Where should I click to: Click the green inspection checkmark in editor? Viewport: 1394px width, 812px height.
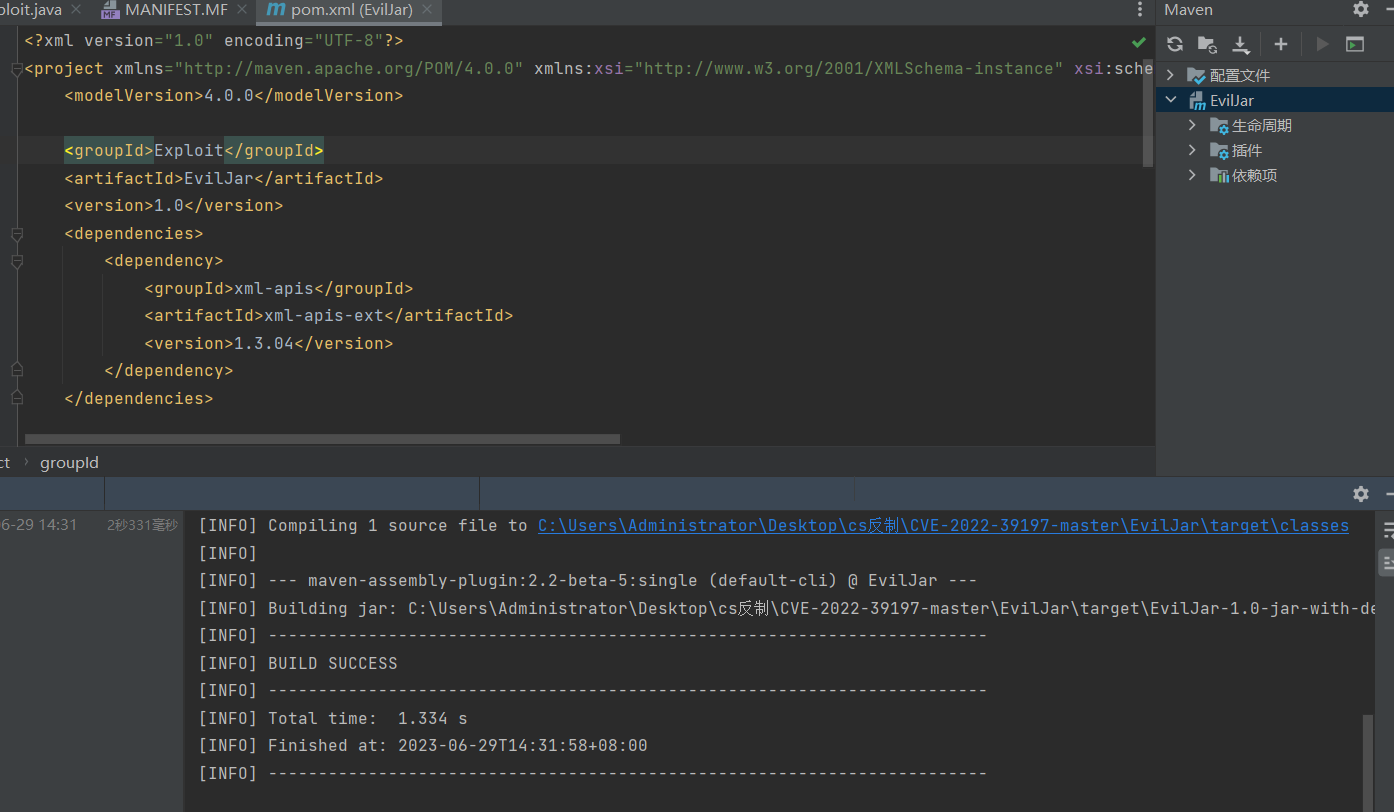(x=1139, y=42)
